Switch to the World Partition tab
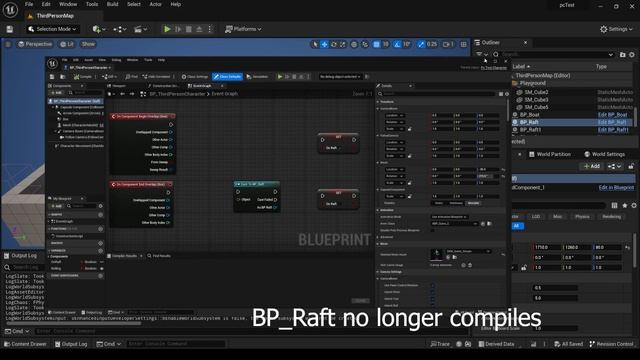This screenshot has height=360, width=640. tap(549, 154)
